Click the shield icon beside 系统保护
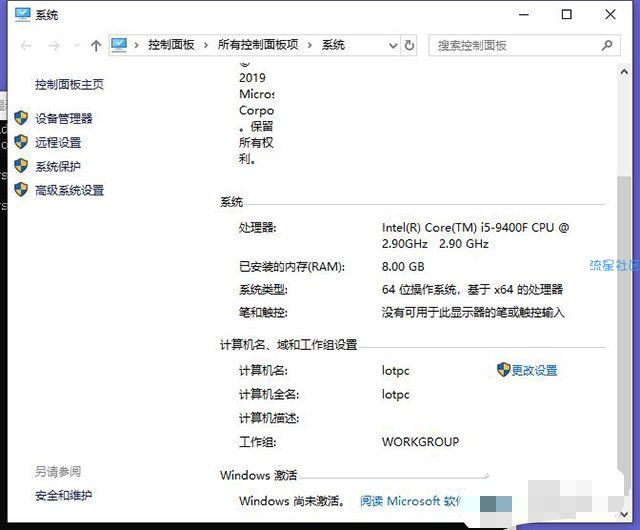 pyautogui.click(x=21, y=165)
